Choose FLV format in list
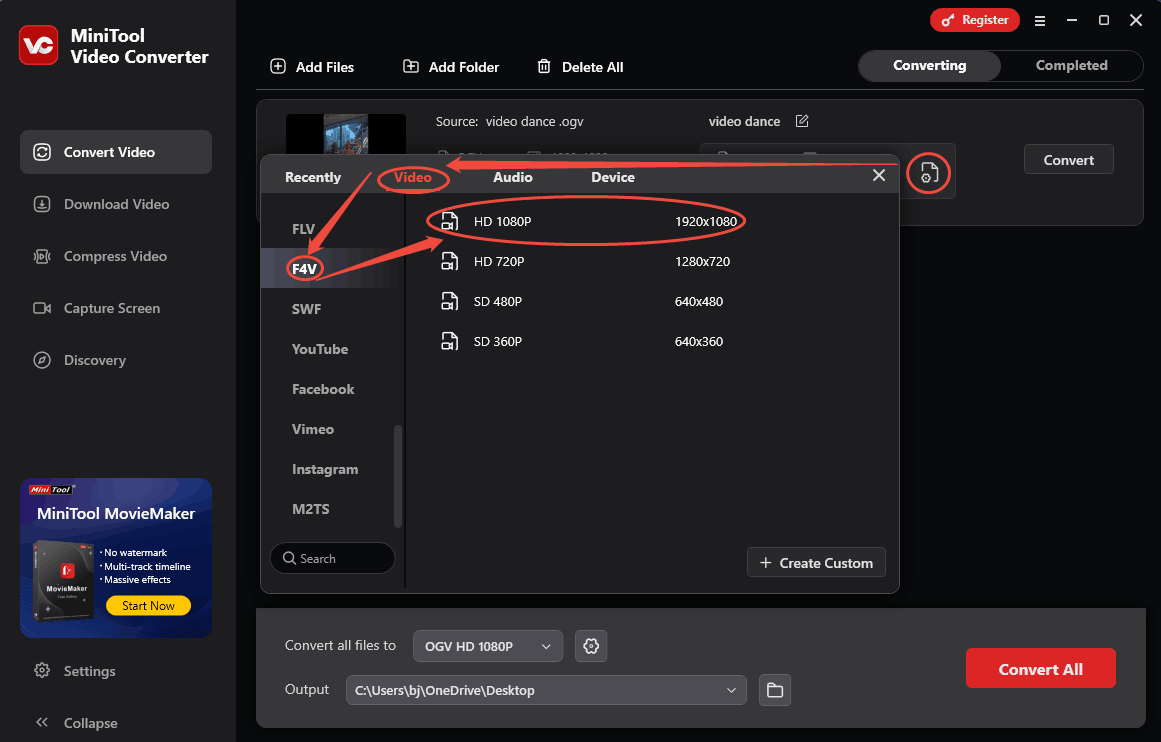Screen dimensions: 1161x742 point(332,229)
